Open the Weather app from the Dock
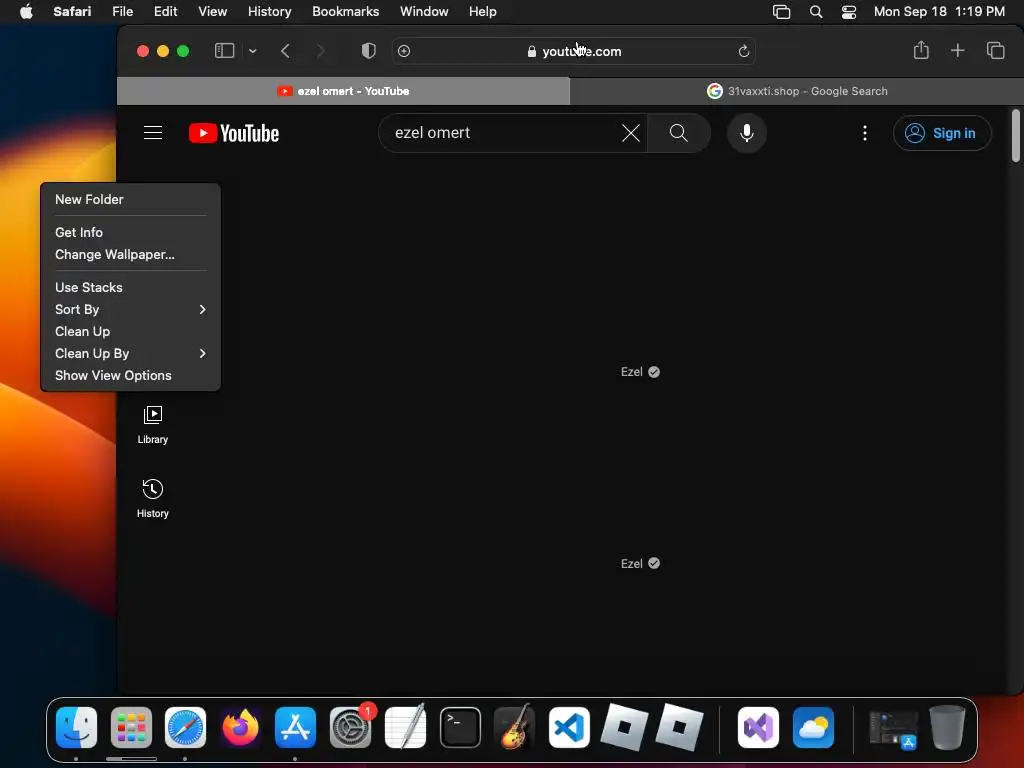 click(x=813, y=728)
